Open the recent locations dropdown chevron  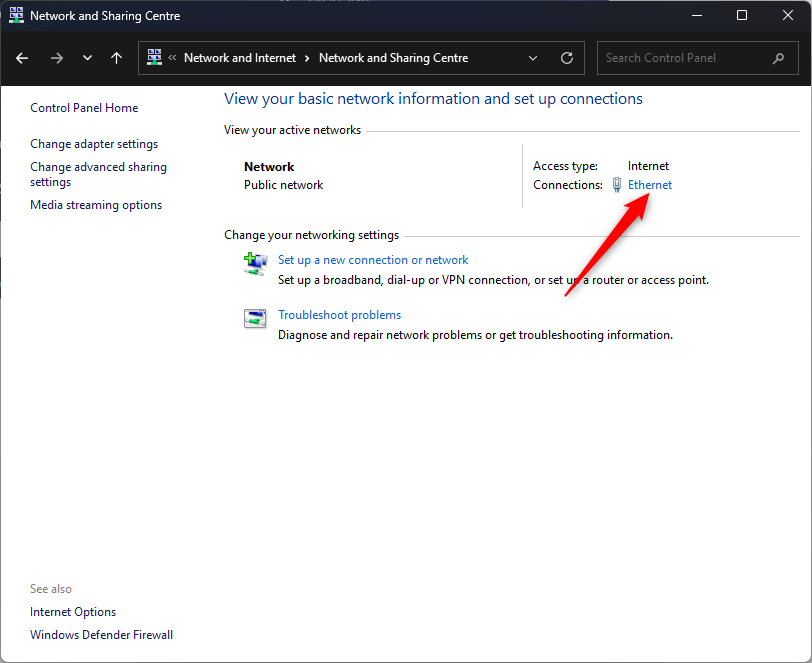(x=88, y=58)
